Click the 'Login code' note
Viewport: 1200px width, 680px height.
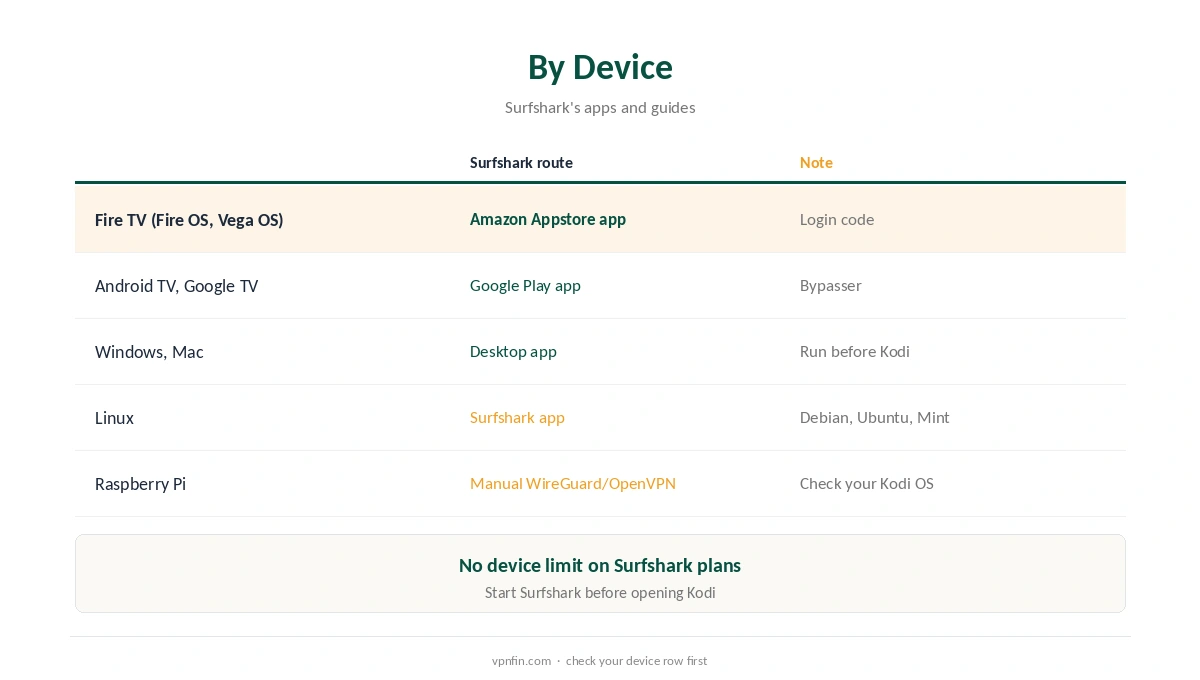837,219
